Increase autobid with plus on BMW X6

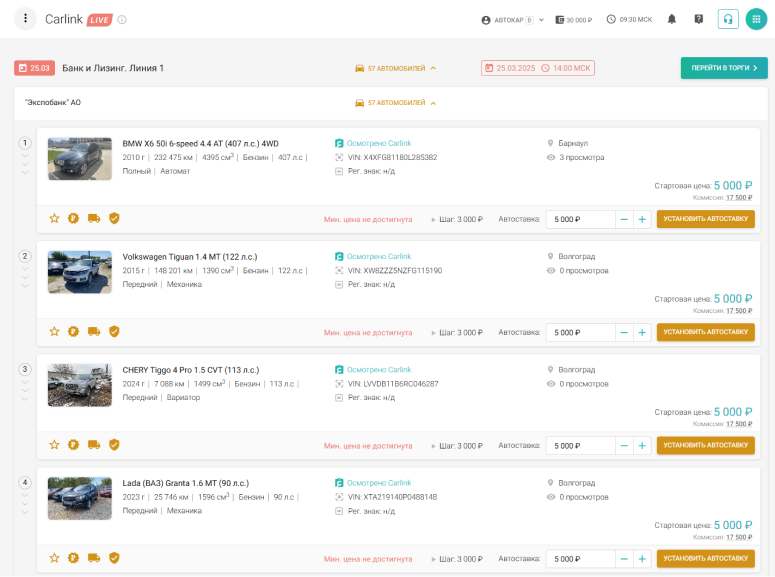[x=642, y=219]
